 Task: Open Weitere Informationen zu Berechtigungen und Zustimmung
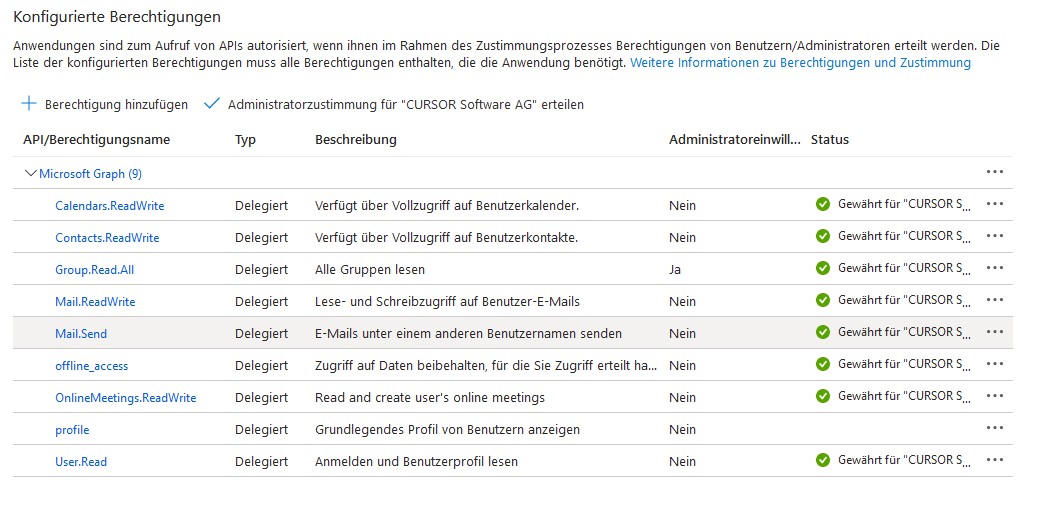click(x=800, y=62)
